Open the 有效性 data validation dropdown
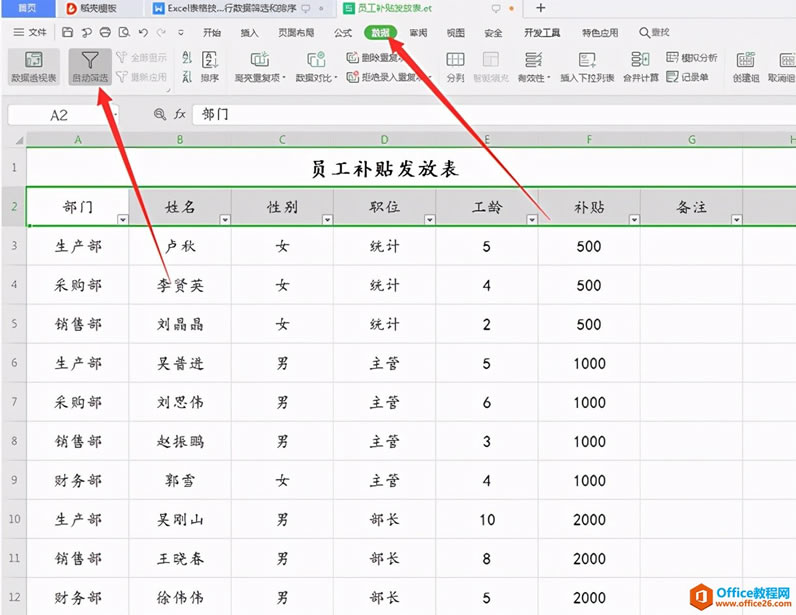Screen dimensions: 796x615 (x=534, y=67)
